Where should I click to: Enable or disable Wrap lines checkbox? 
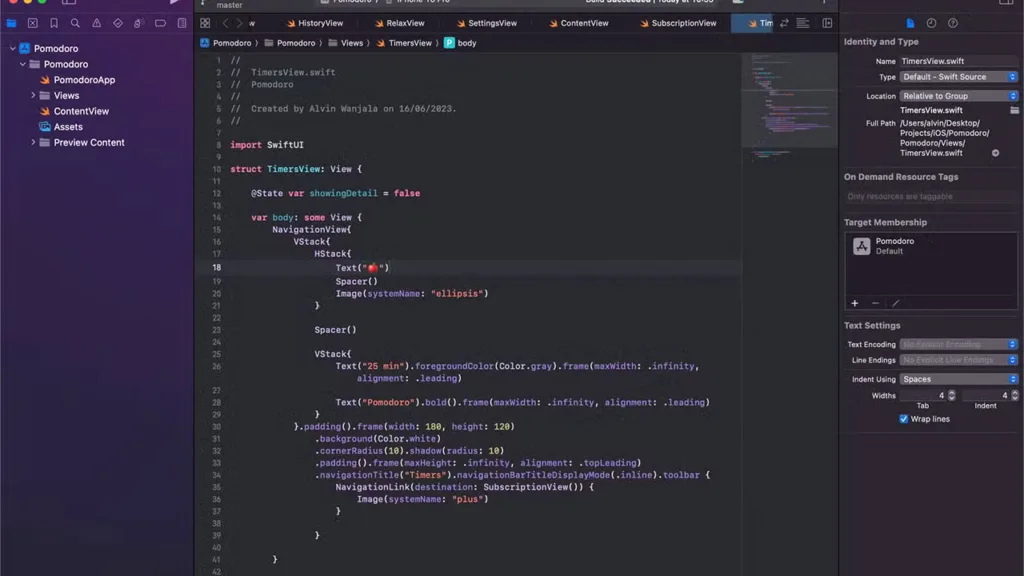tap(903, 419)
